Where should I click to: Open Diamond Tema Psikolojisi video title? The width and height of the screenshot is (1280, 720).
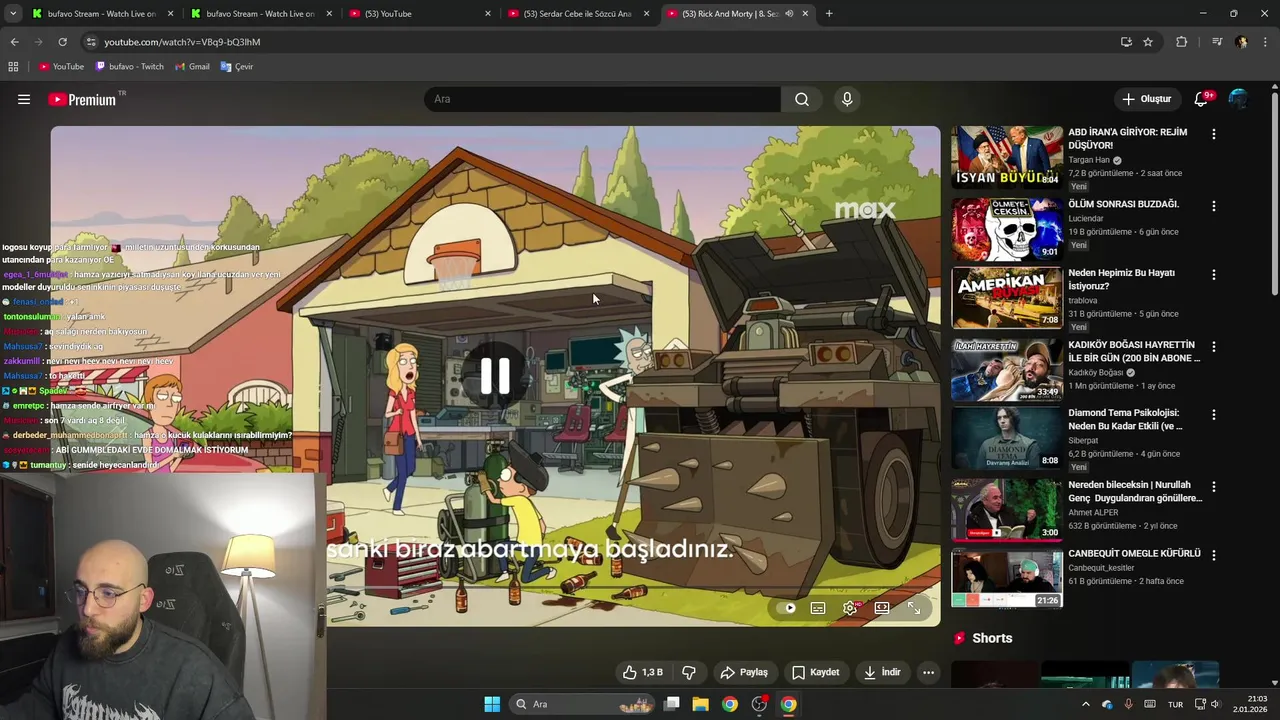(1125, 419)
